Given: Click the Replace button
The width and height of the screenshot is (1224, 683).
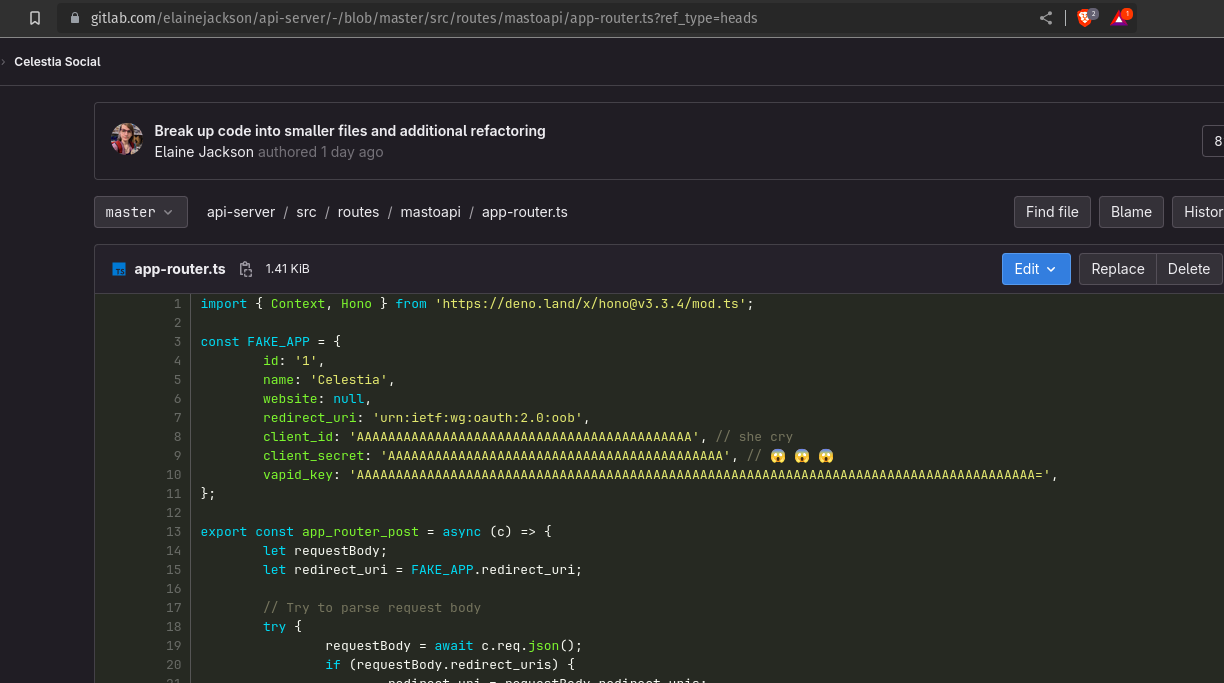Looking at the screenshot, I should [x=1117, y=269].
